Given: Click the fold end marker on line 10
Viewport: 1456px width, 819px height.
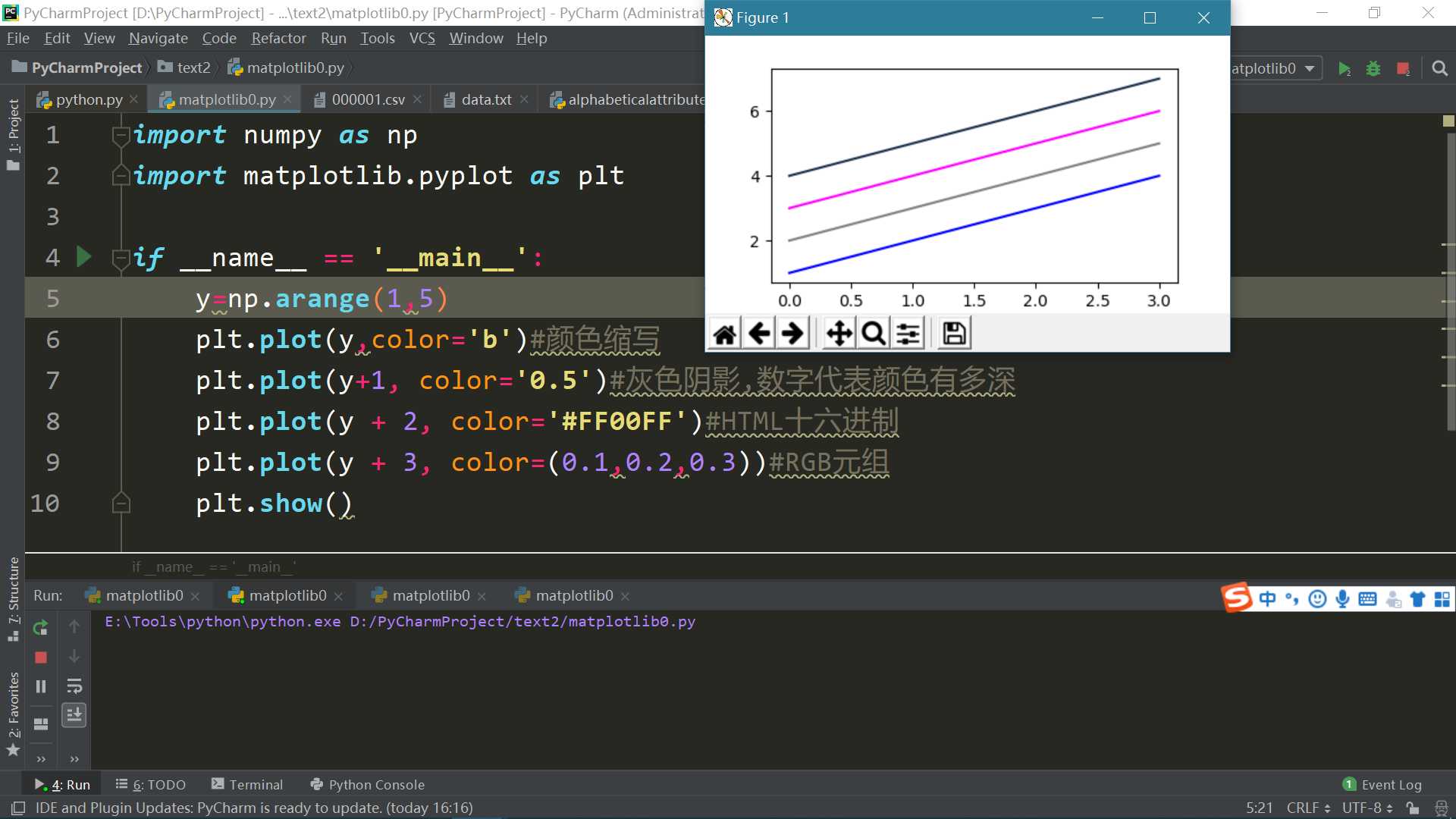Looking at the screenshot, I should coord(121,503).
